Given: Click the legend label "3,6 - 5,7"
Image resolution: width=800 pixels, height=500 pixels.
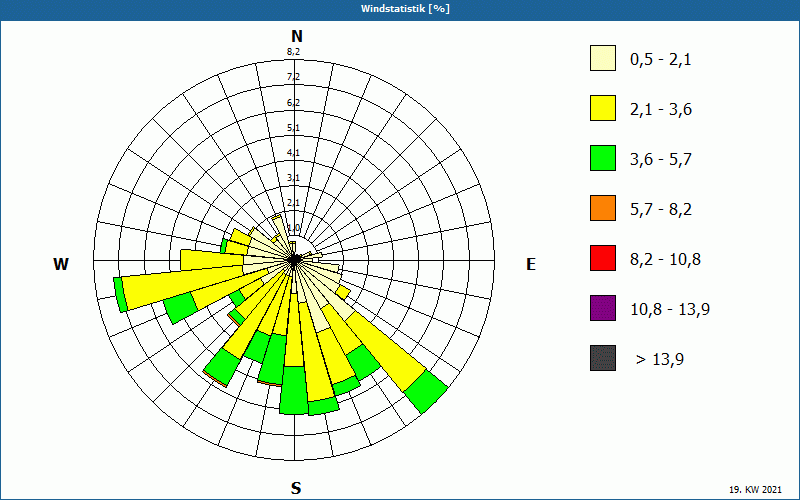Looking at the screenshot, I should point(661,160).
